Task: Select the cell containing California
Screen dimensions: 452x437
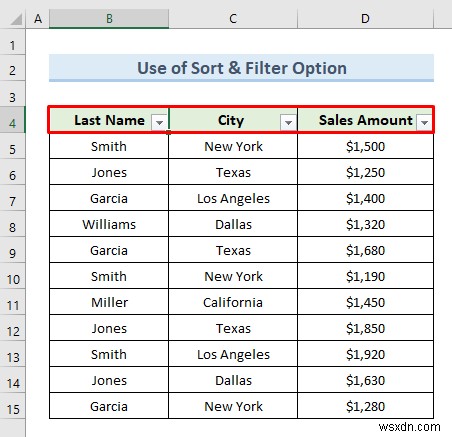Action: (x=233, y=302)
